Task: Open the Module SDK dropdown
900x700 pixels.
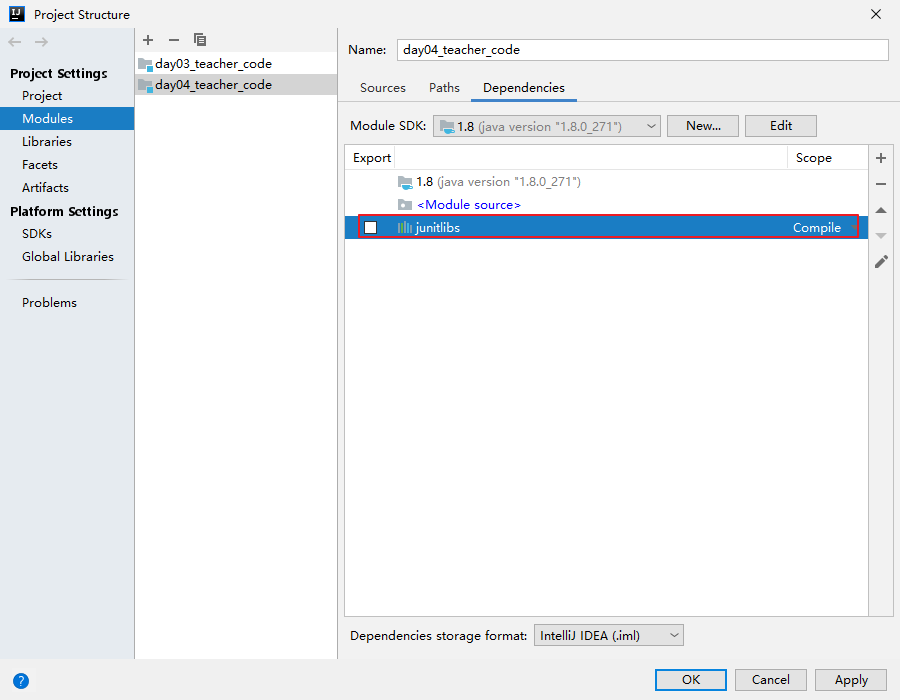Action: click(x=546, y=126)
